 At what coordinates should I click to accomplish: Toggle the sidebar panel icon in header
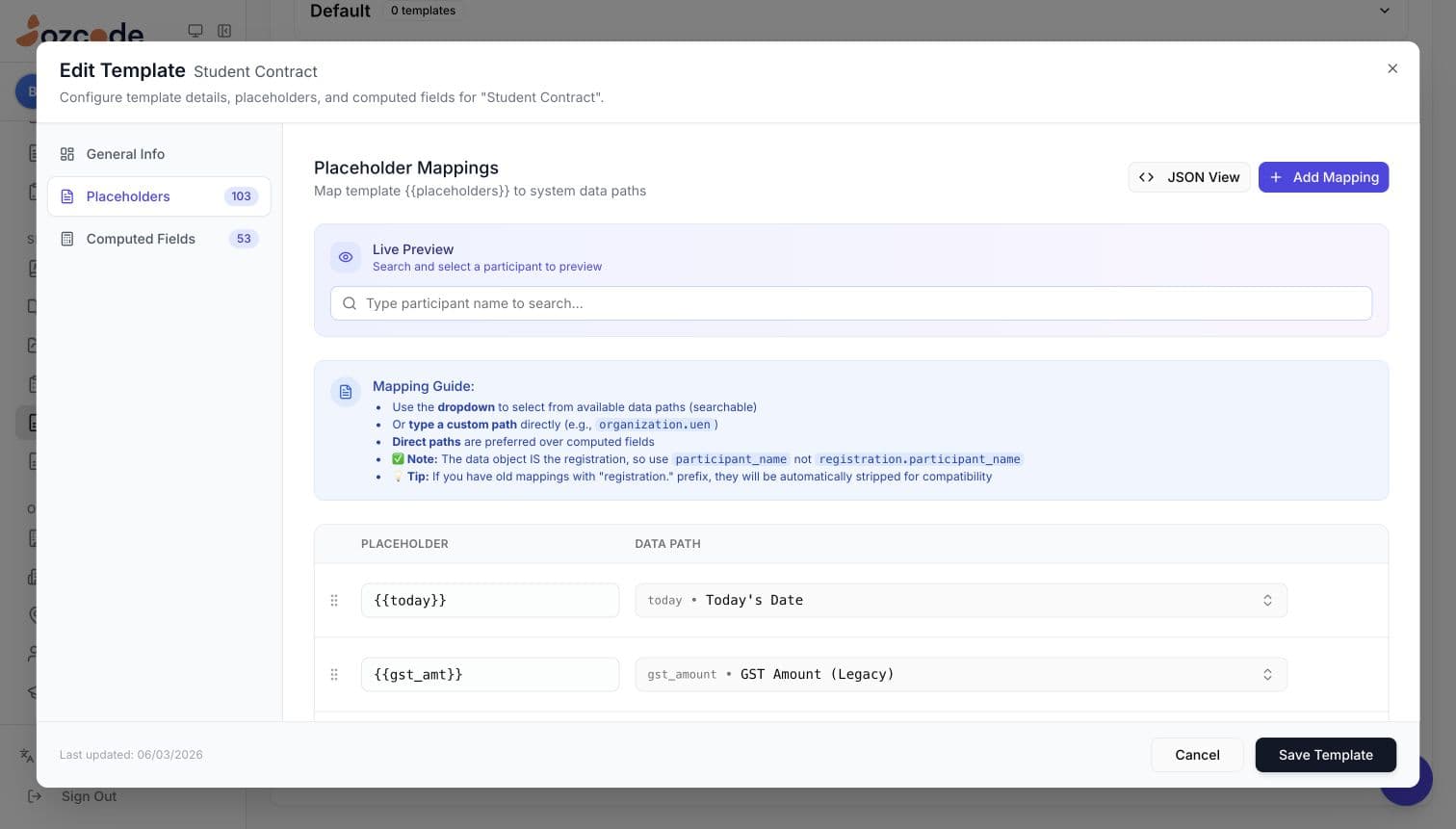tap(224, 31)
